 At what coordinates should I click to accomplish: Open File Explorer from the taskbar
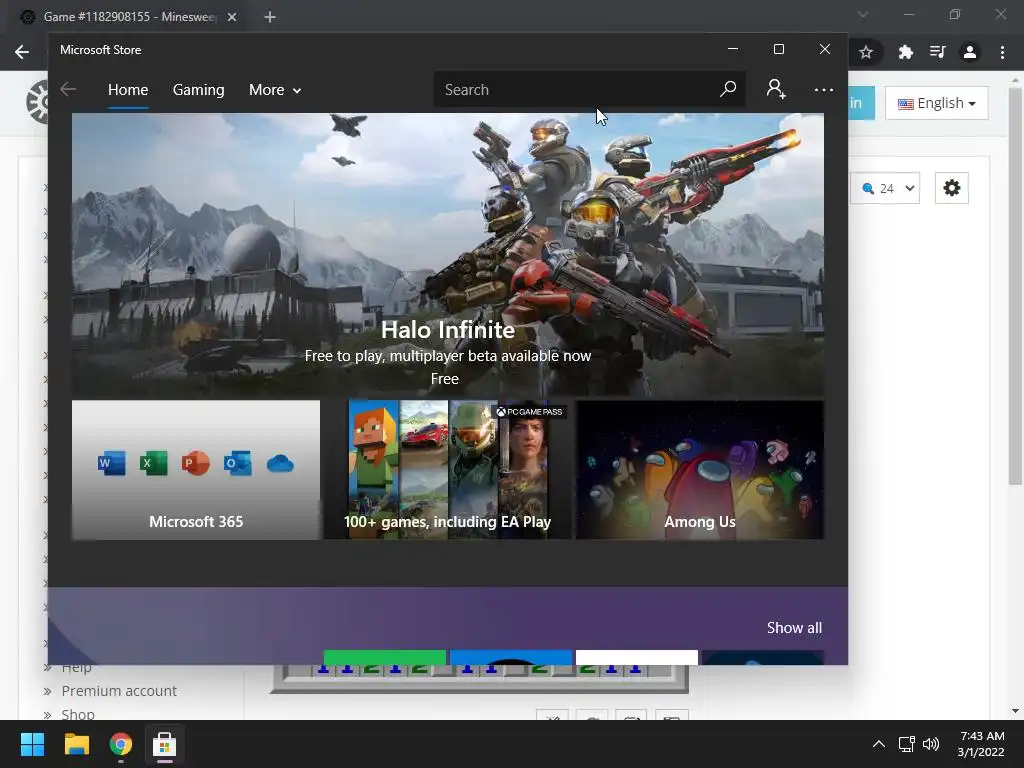pos(76,744)
